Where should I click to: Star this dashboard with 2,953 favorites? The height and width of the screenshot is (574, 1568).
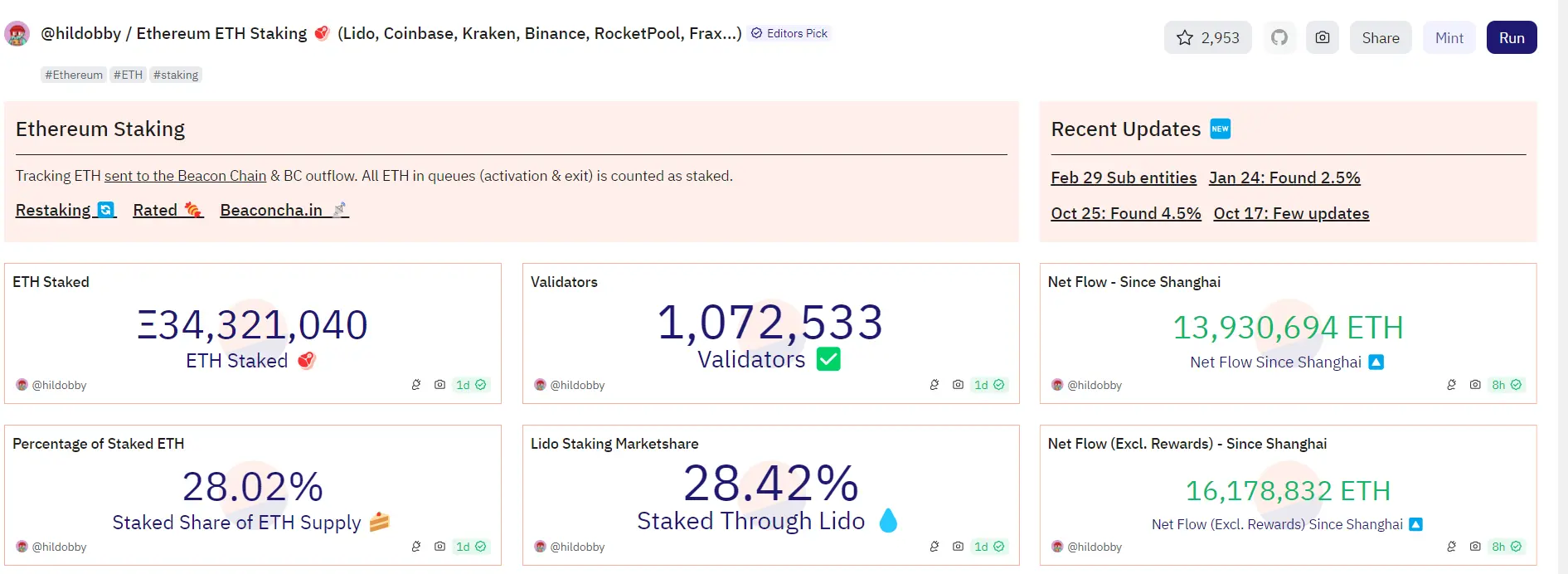coord(1207,38)
